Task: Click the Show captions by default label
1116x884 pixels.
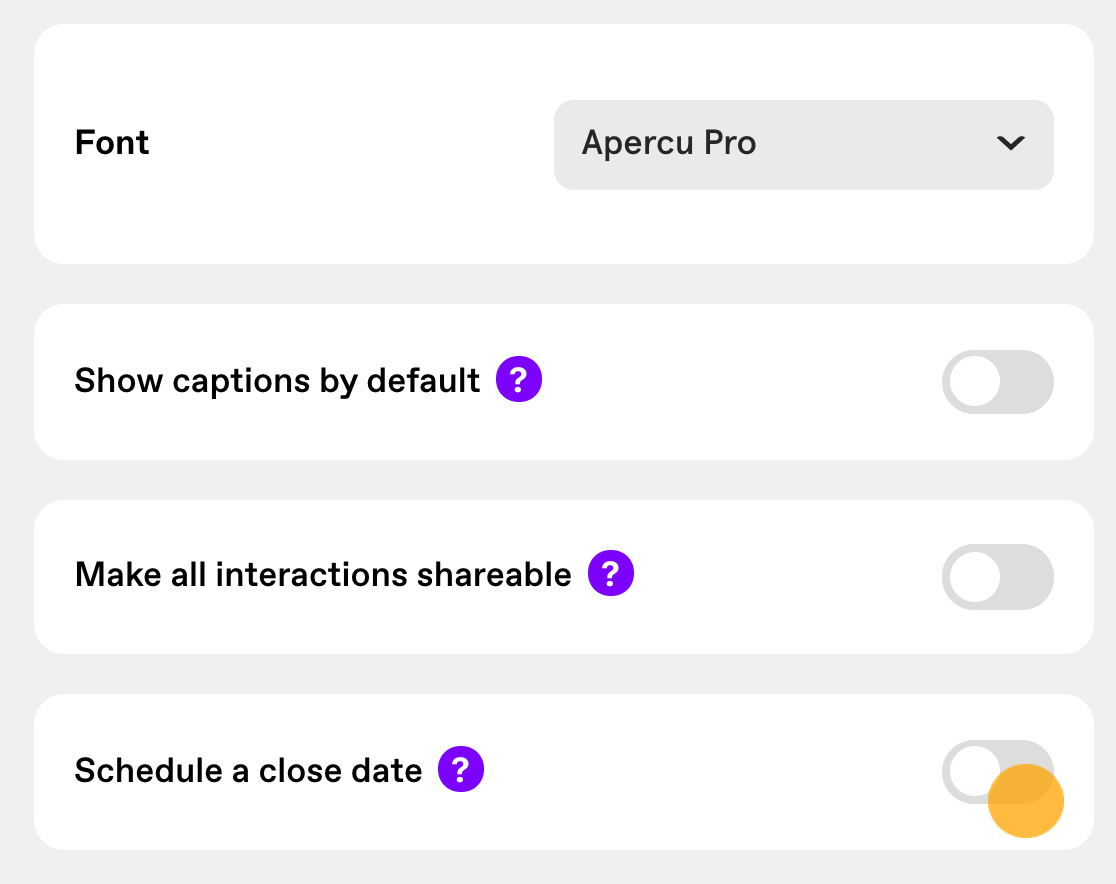Action: click(277, 381)
